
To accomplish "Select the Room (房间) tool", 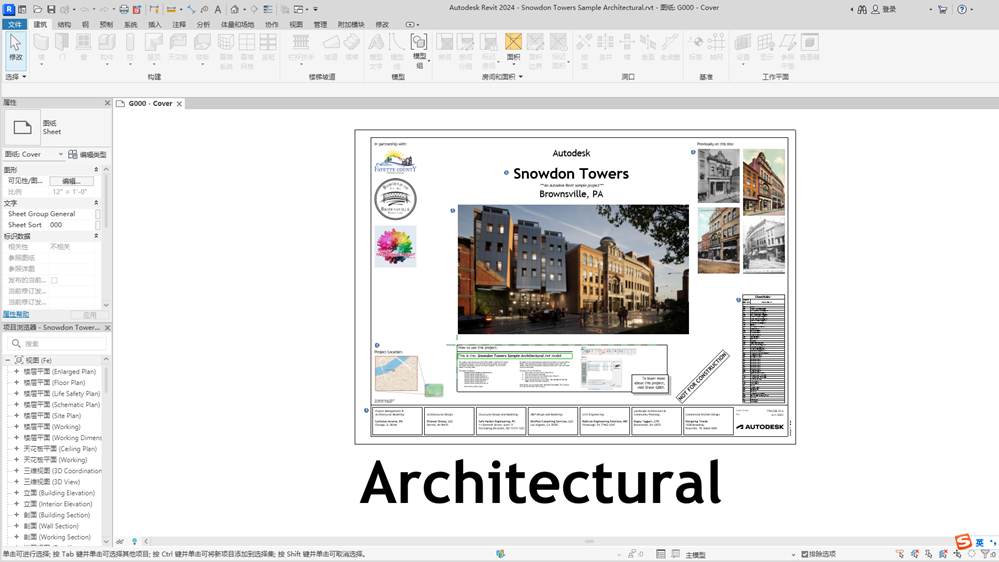I will click(x=444, y=48).
